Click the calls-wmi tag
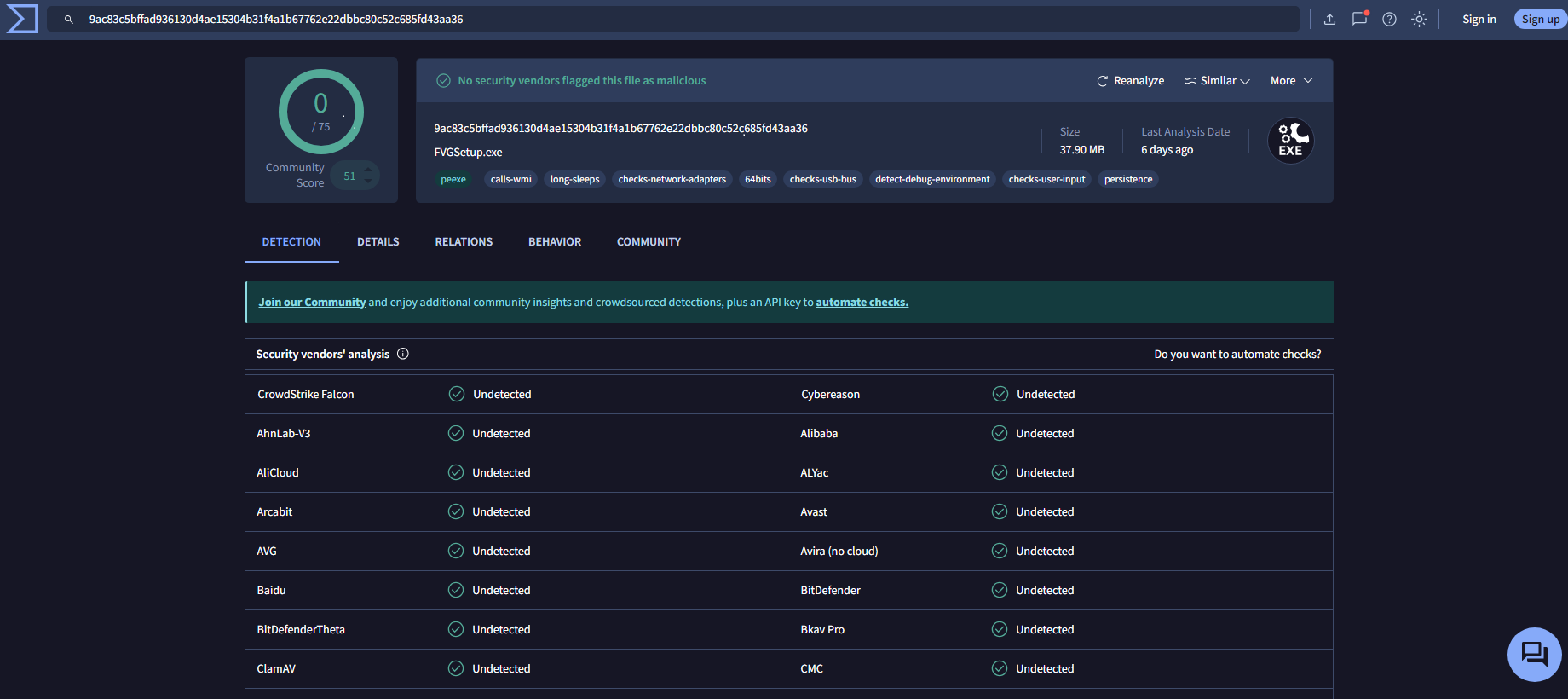The height and width of the screenshot is (699, 1568). coord(511,179)
